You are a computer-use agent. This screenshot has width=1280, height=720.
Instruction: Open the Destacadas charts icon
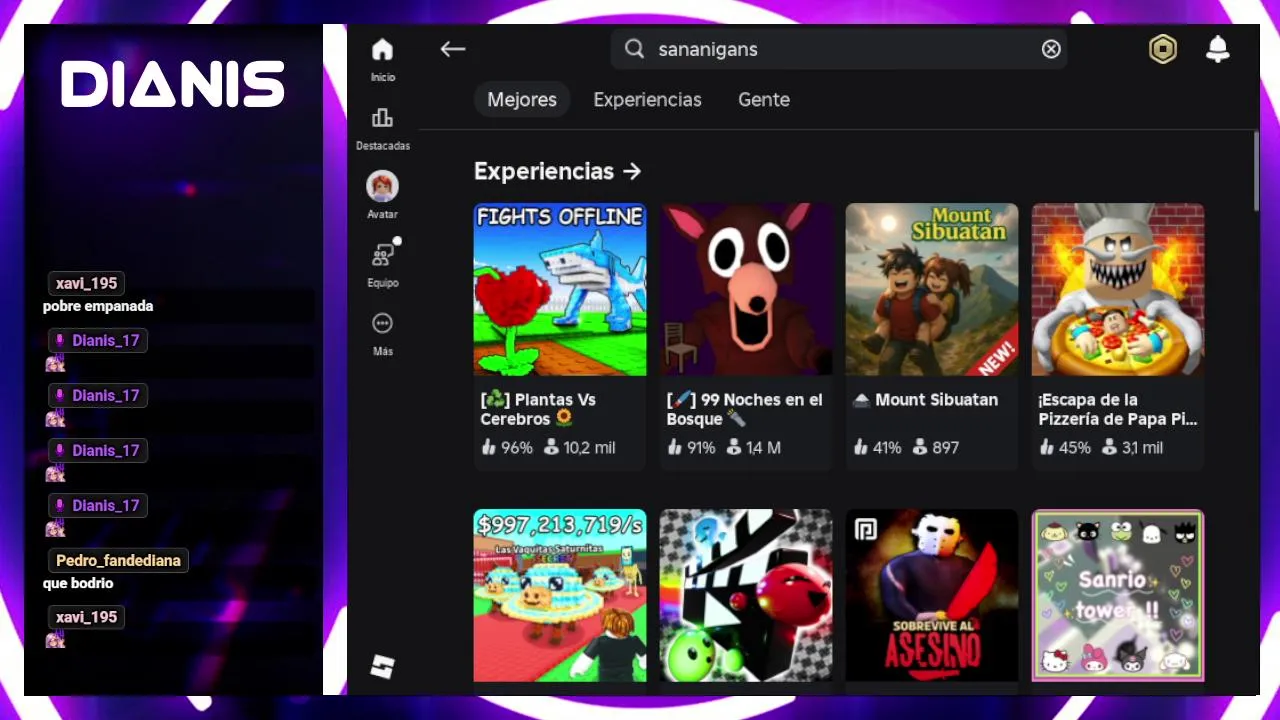pos(382,118)
